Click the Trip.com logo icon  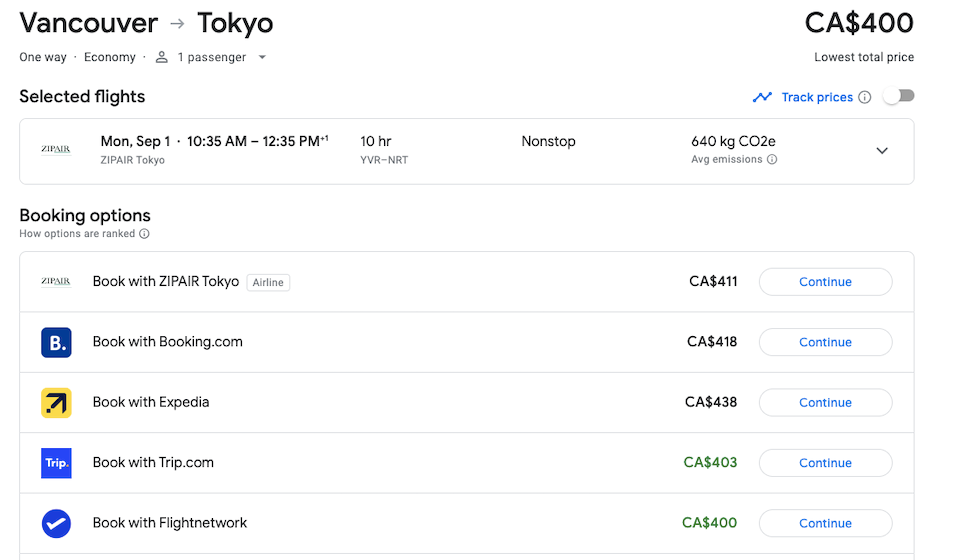(56, 463)
